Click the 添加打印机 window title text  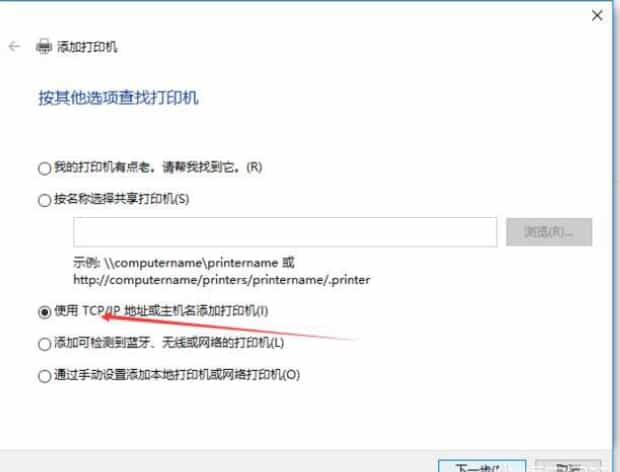[87, 47]
